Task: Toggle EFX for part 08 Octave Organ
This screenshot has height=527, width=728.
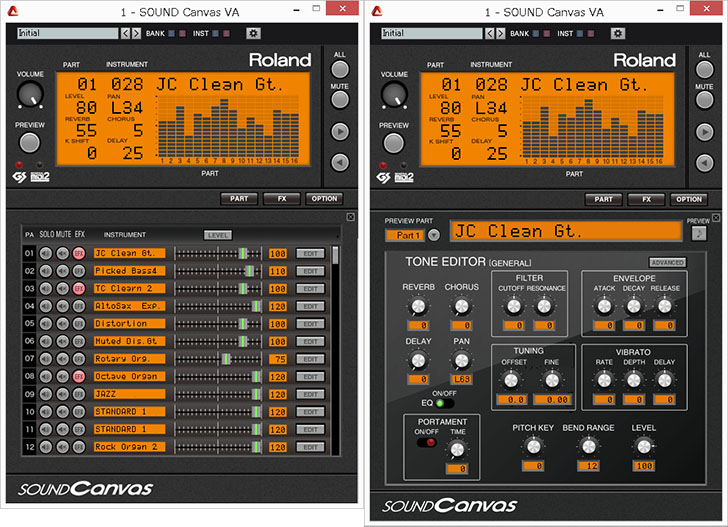Action: (79, 377)
